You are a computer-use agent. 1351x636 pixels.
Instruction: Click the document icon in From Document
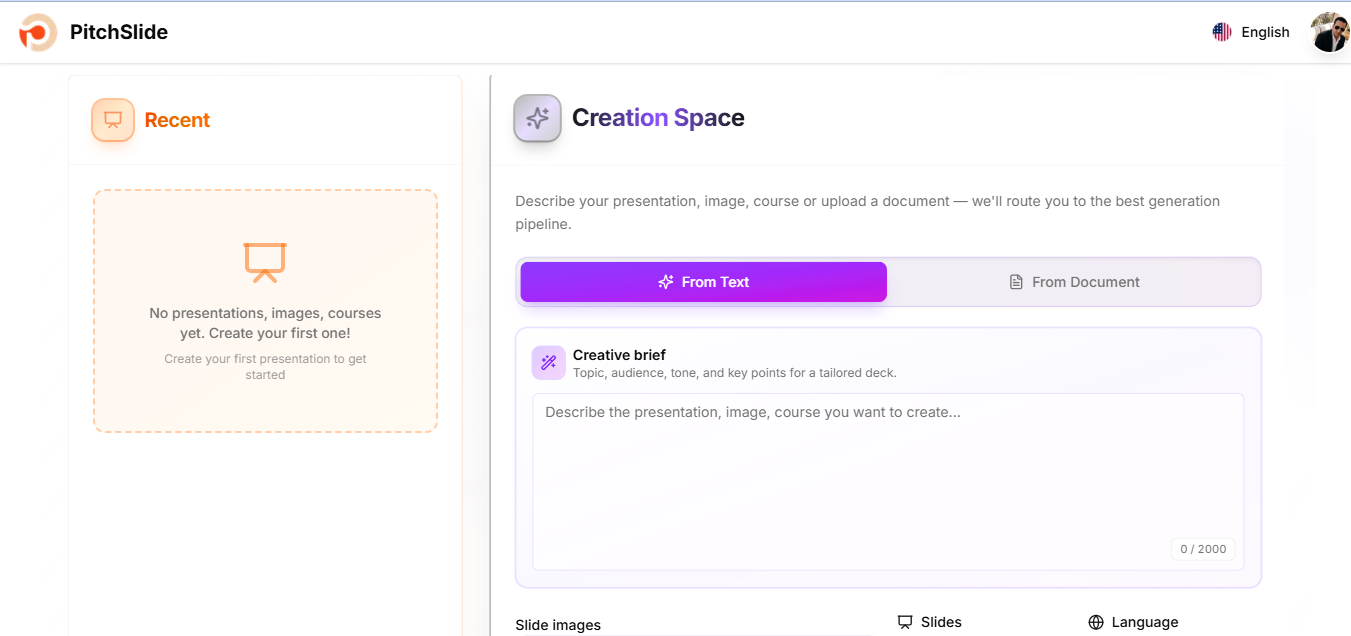point(1016,282)
